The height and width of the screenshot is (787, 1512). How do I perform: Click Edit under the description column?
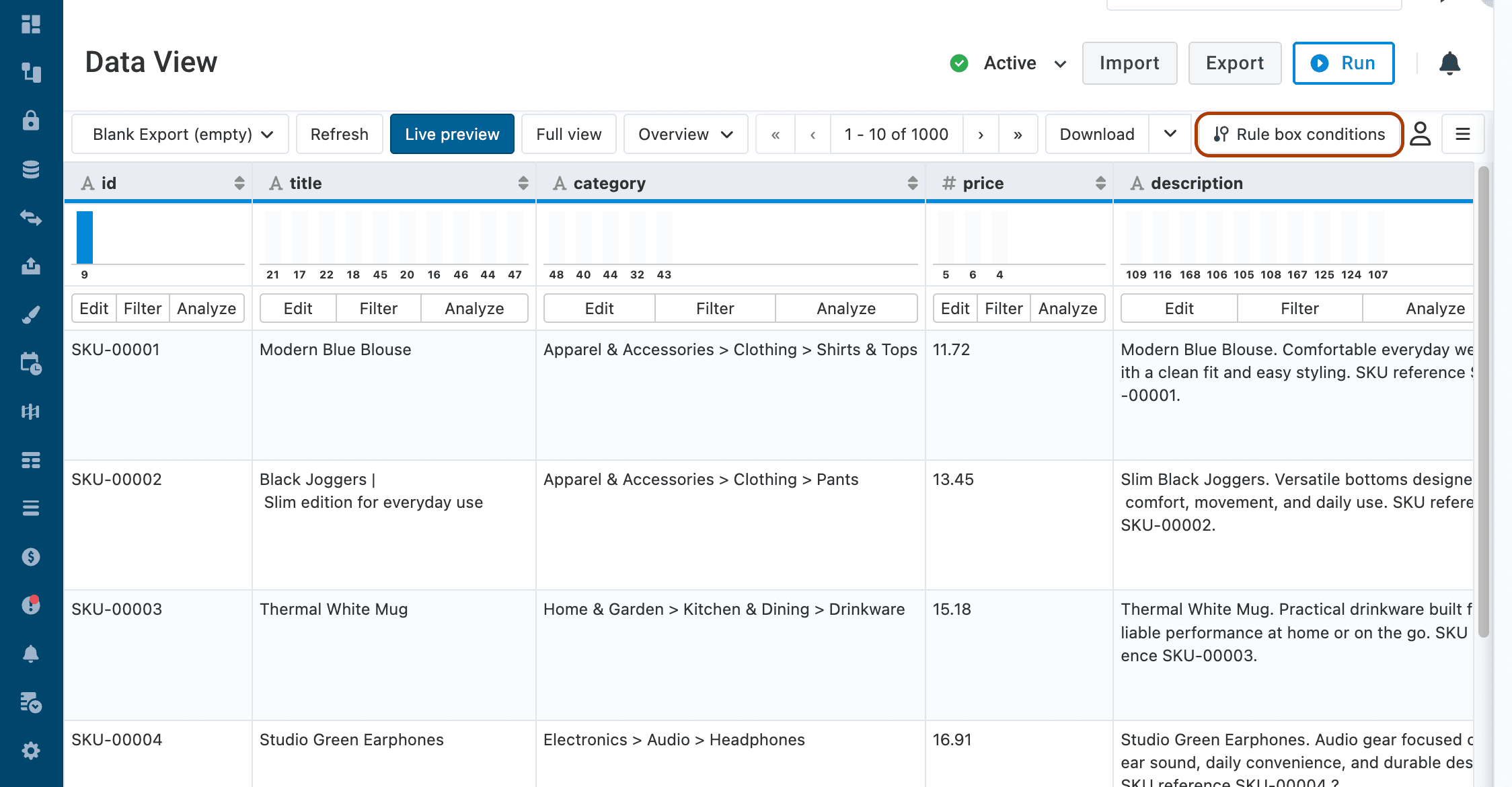pos(1179,308)
